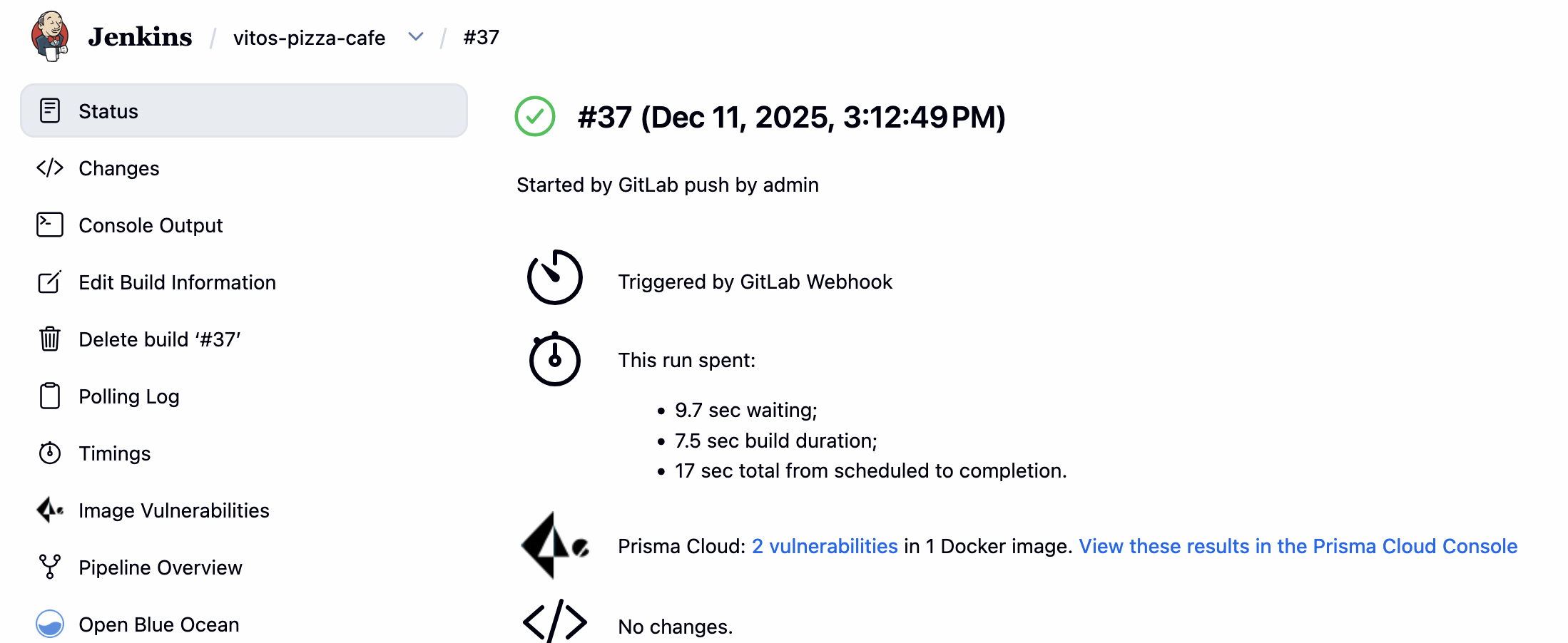Open the Changes sidebar item

coord(119,168)
